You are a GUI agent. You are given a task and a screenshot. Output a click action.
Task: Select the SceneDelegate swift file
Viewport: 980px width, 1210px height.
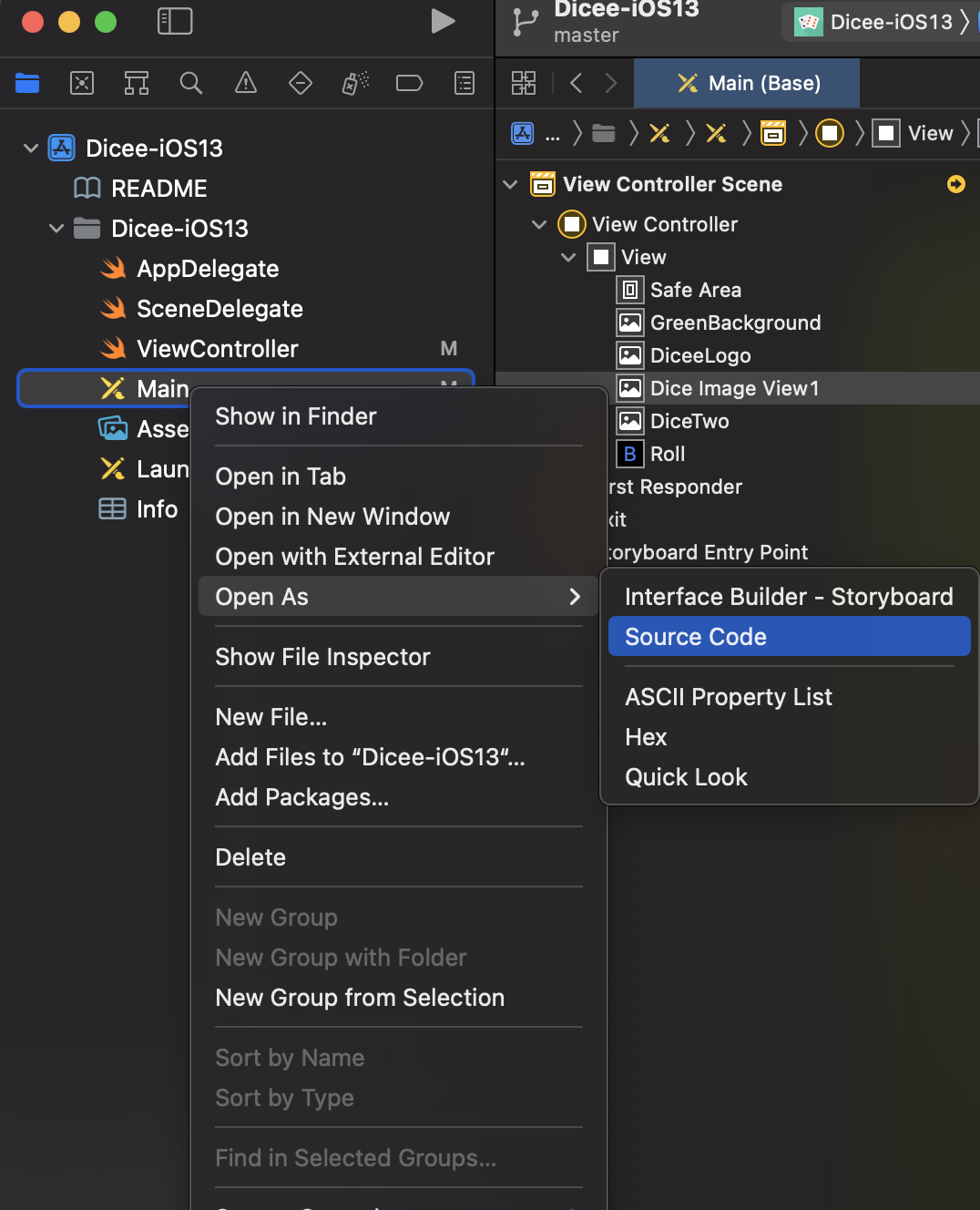click(219, 309)
